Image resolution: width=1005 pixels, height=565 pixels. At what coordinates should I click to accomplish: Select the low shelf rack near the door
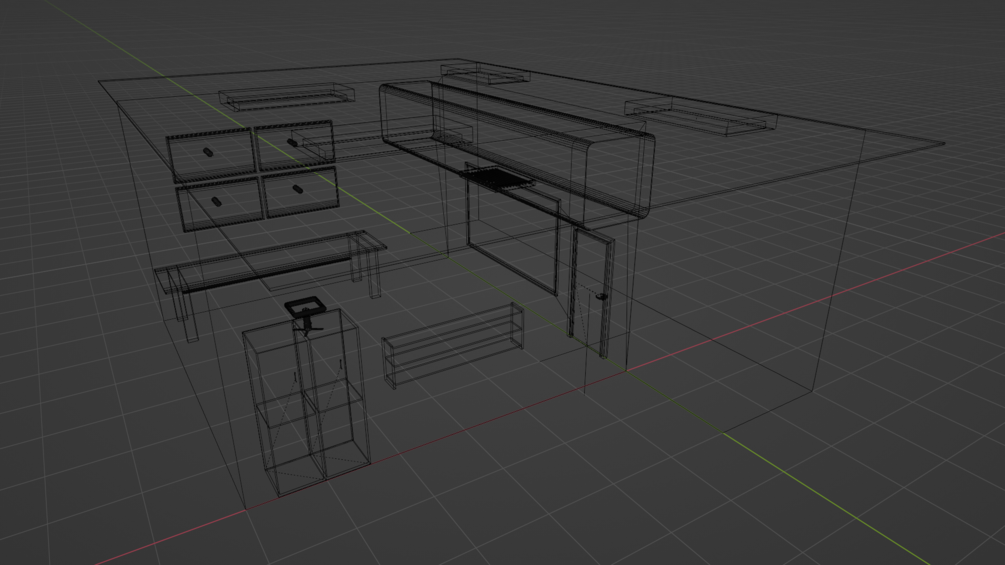(453, 345)
